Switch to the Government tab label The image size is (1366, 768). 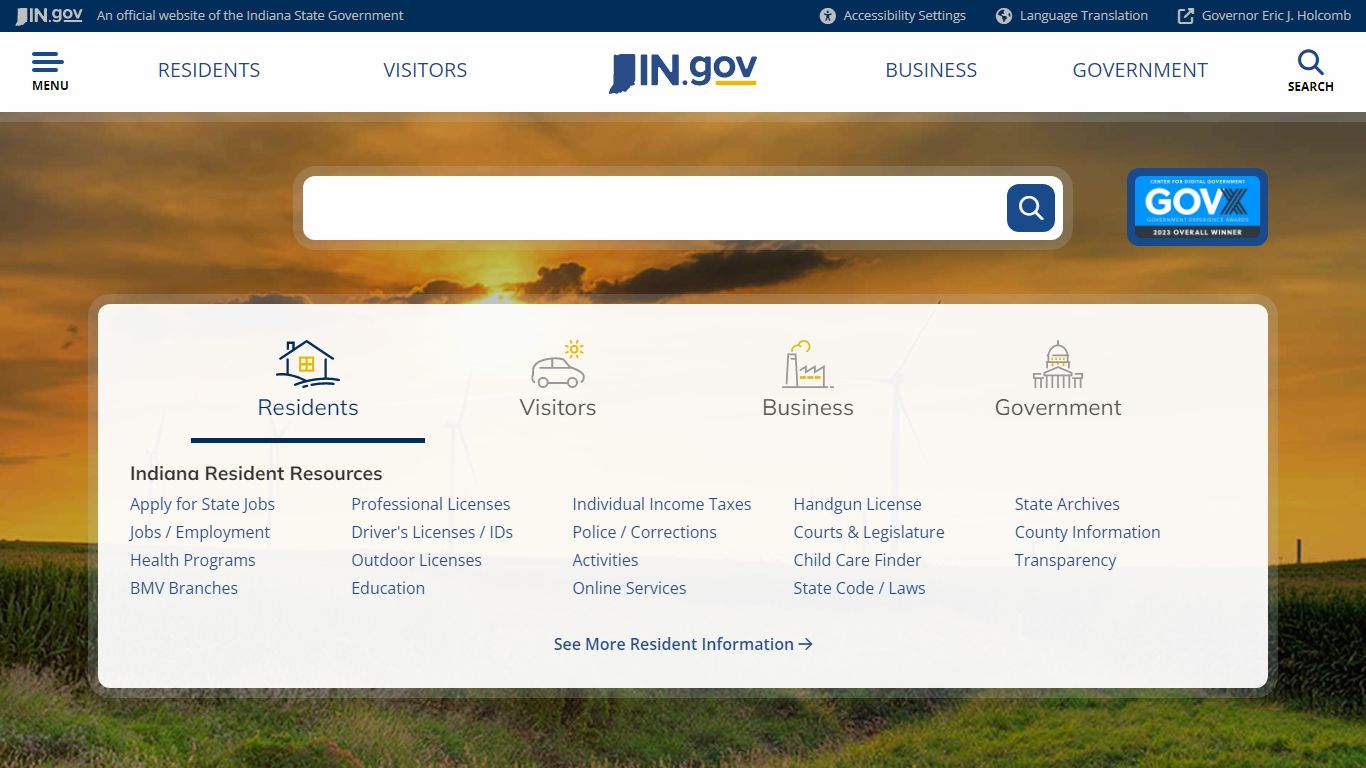(1058, 407)
